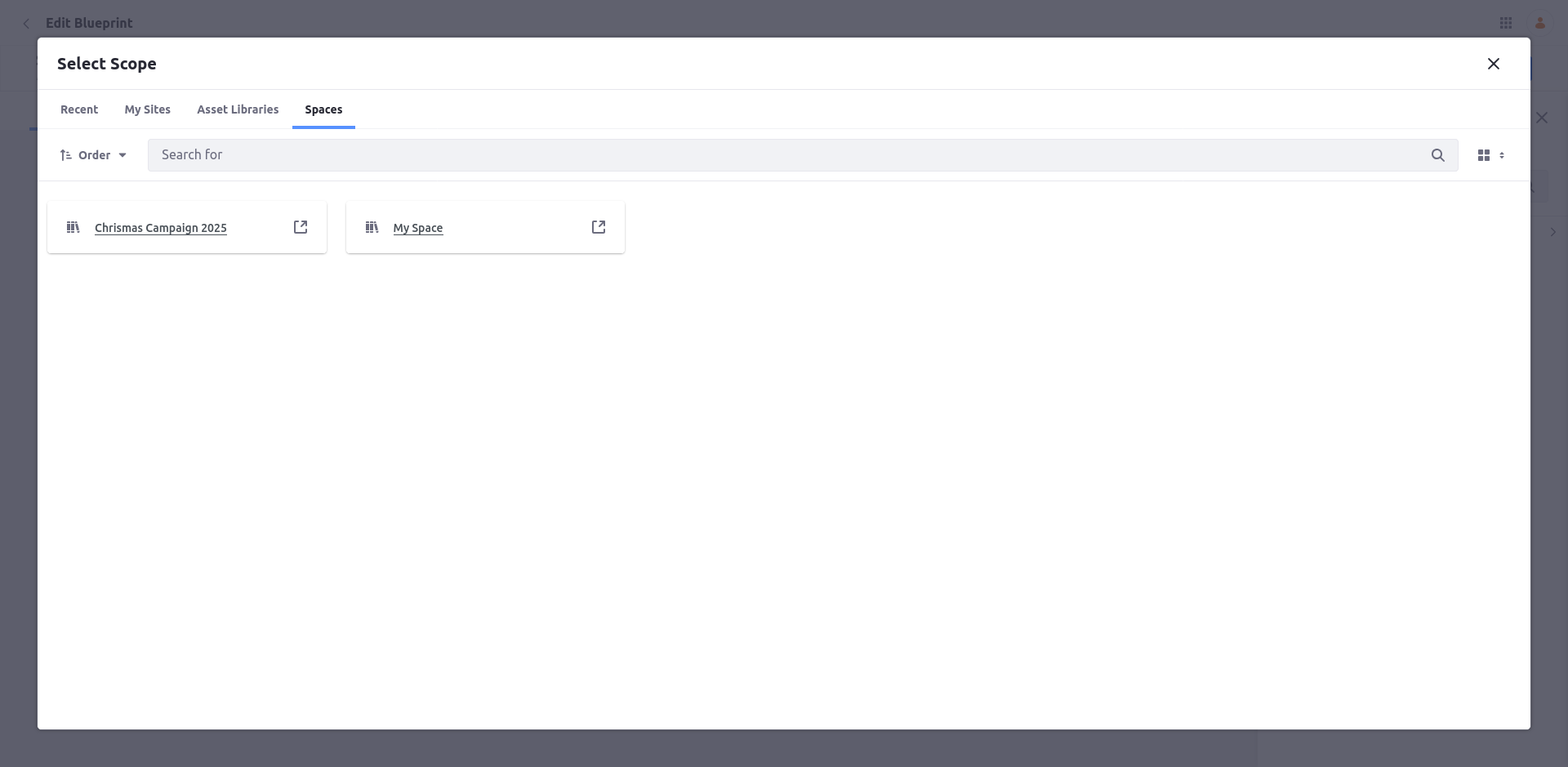This screenshot has height=767, width=1568.
Task: Click the back arrow beside Edit Blueprint
Action: [x=26, y=23]
